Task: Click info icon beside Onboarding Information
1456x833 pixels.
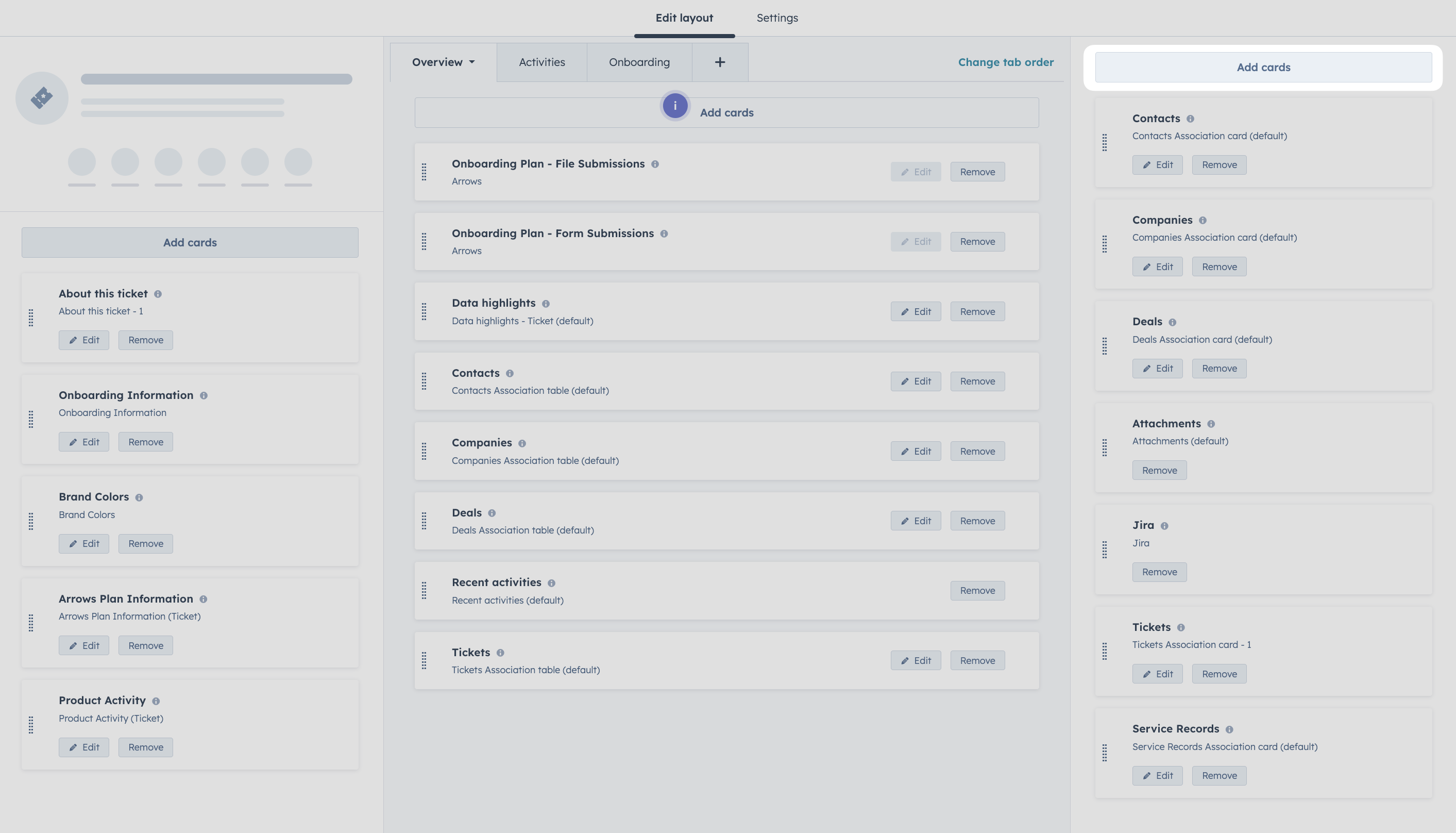Action: coord(204,396)
